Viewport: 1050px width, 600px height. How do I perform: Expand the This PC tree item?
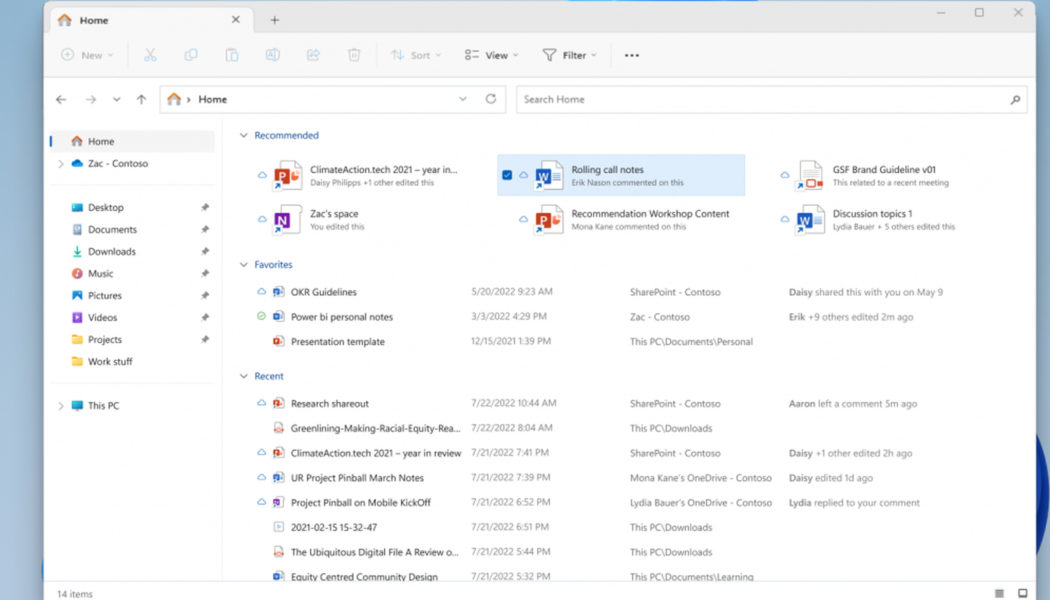61,405
